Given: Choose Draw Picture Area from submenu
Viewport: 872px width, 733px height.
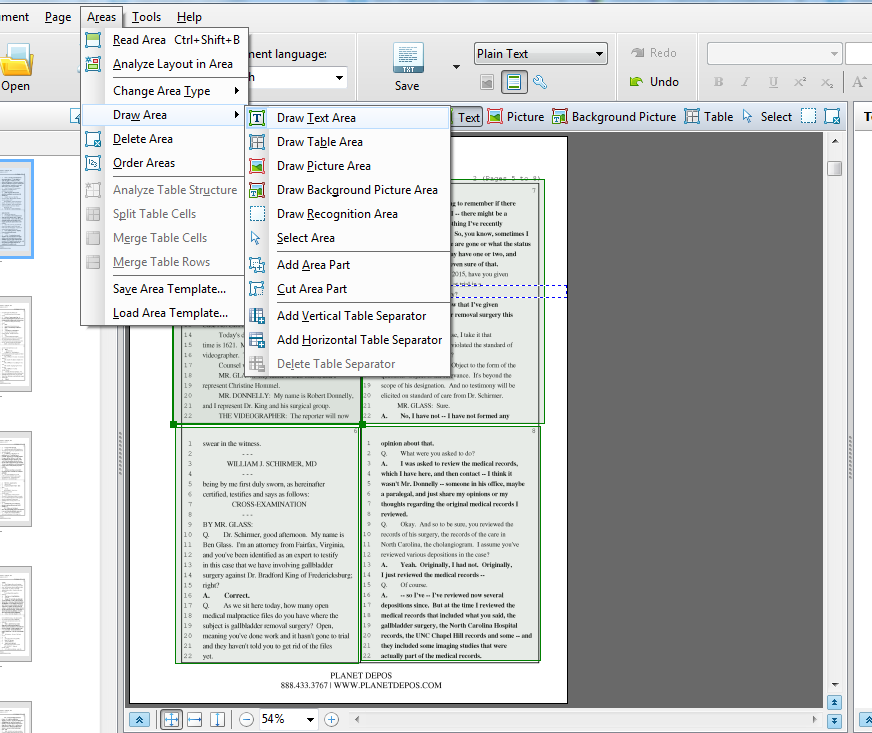Looking at the screenshot, I should click(348, 166).
